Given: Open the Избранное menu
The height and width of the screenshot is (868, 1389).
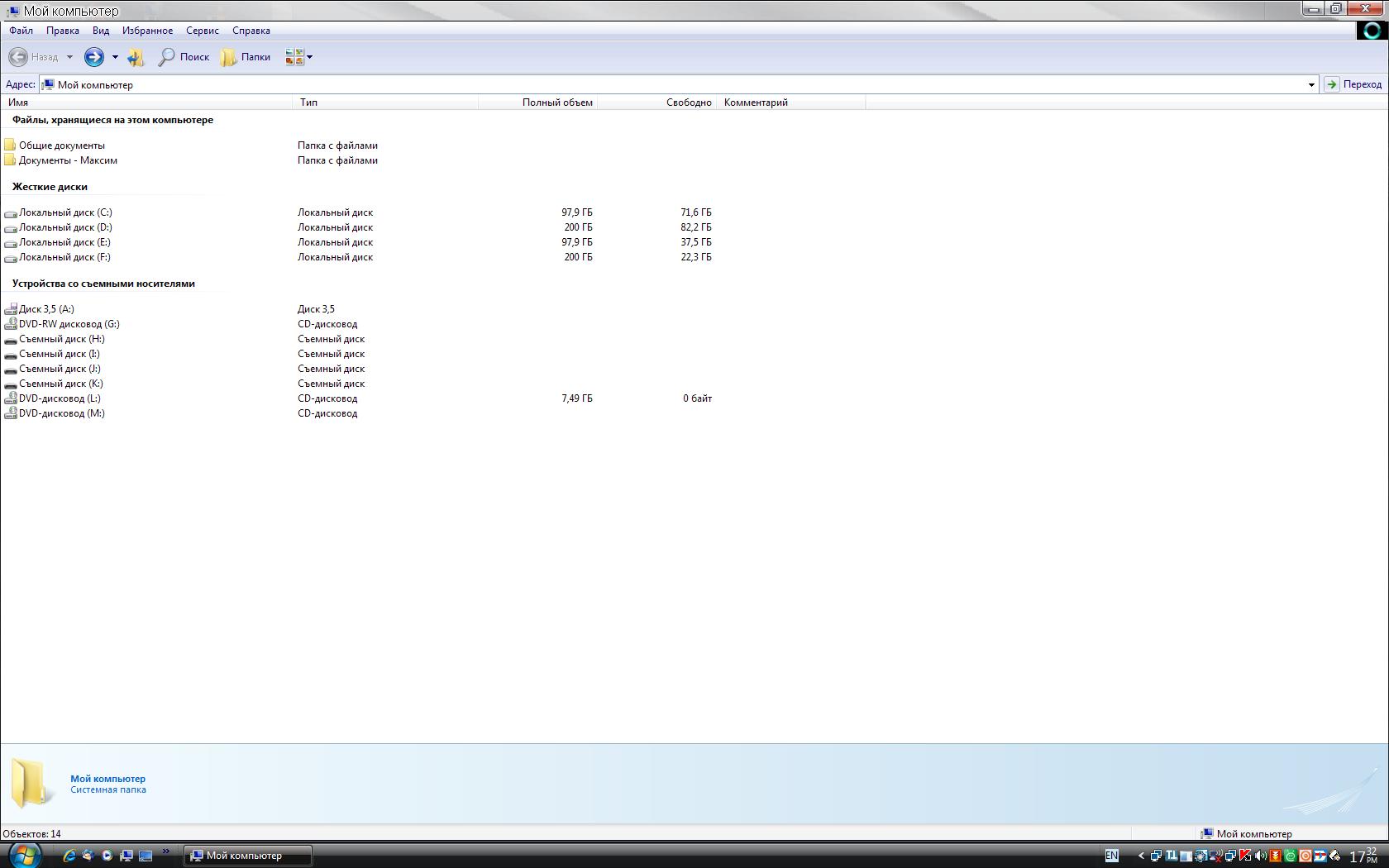Looking at the screenshot, I should [x=147, y=31].
